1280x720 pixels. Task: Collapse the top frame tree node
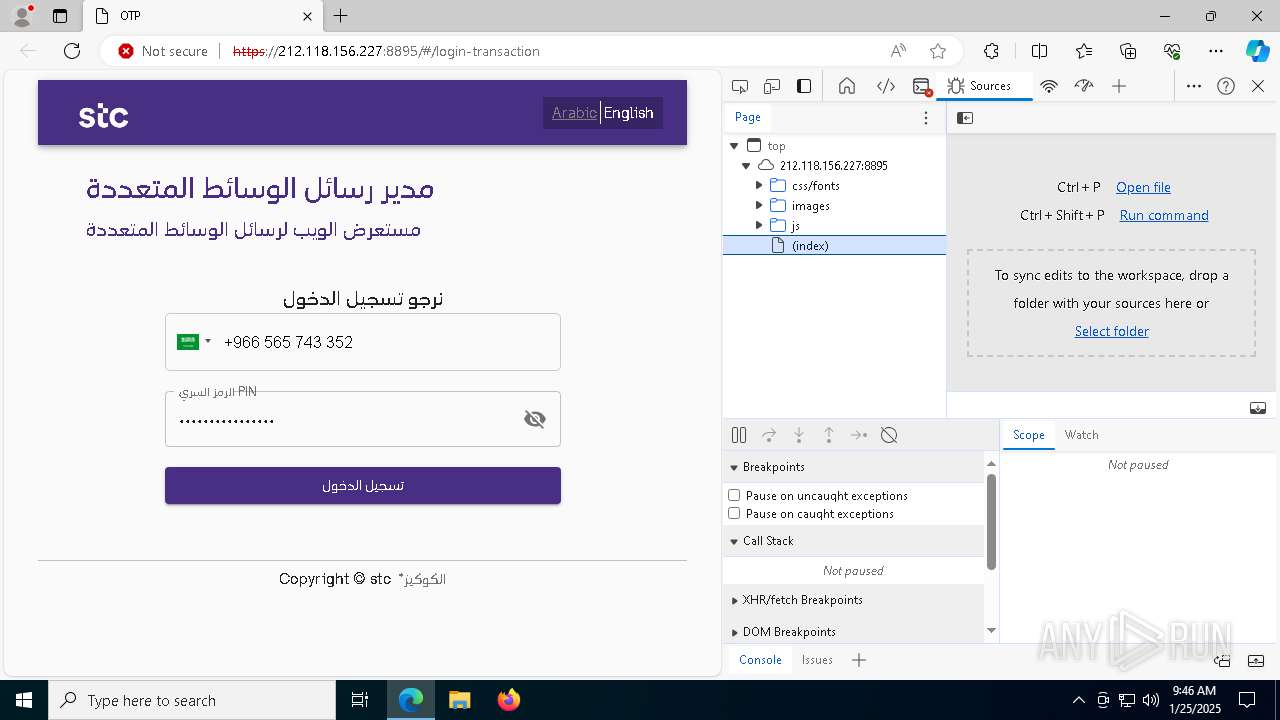[734, 146]
